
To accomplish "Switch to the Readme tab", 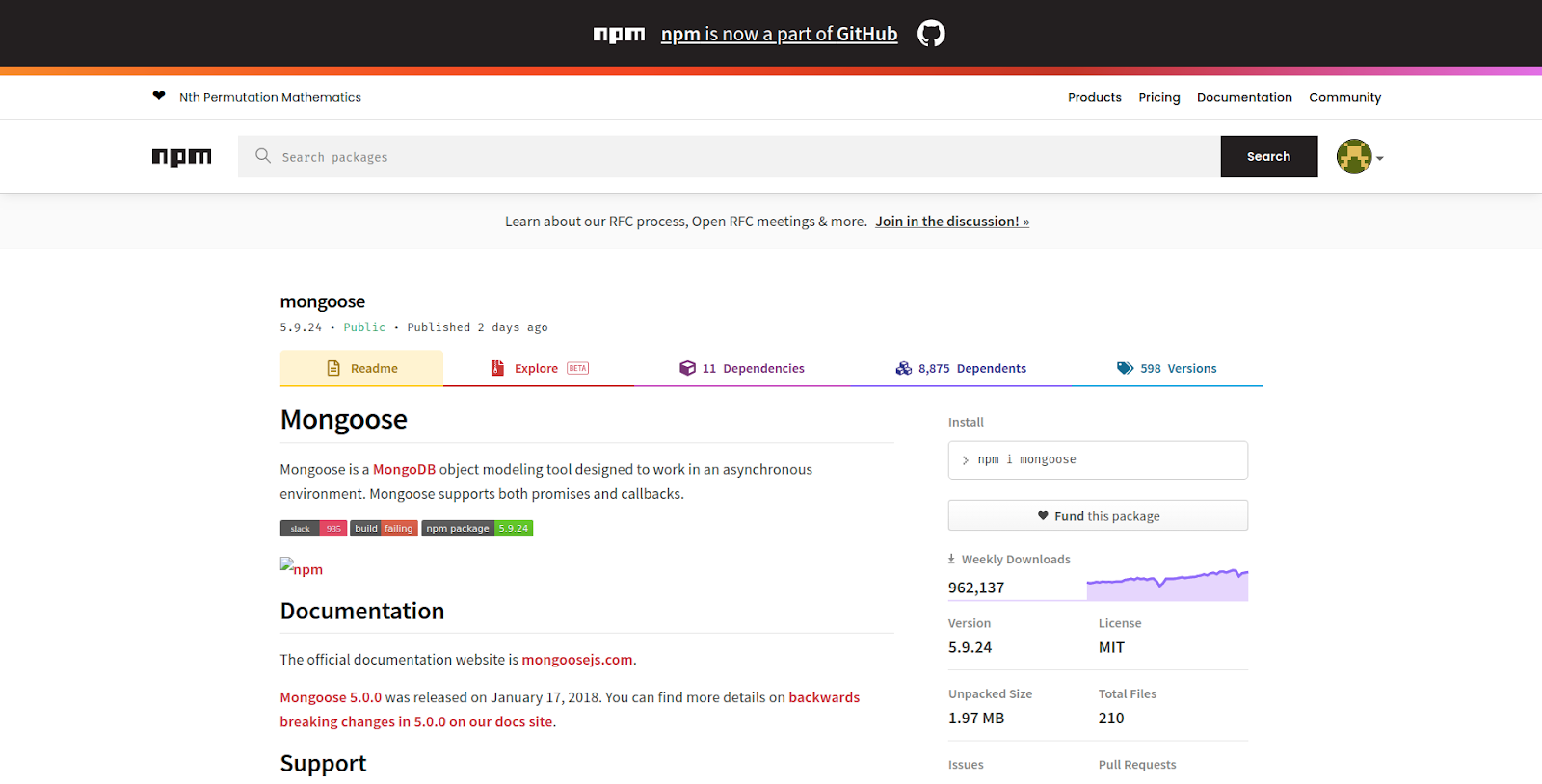I will (x=361, y=368).
